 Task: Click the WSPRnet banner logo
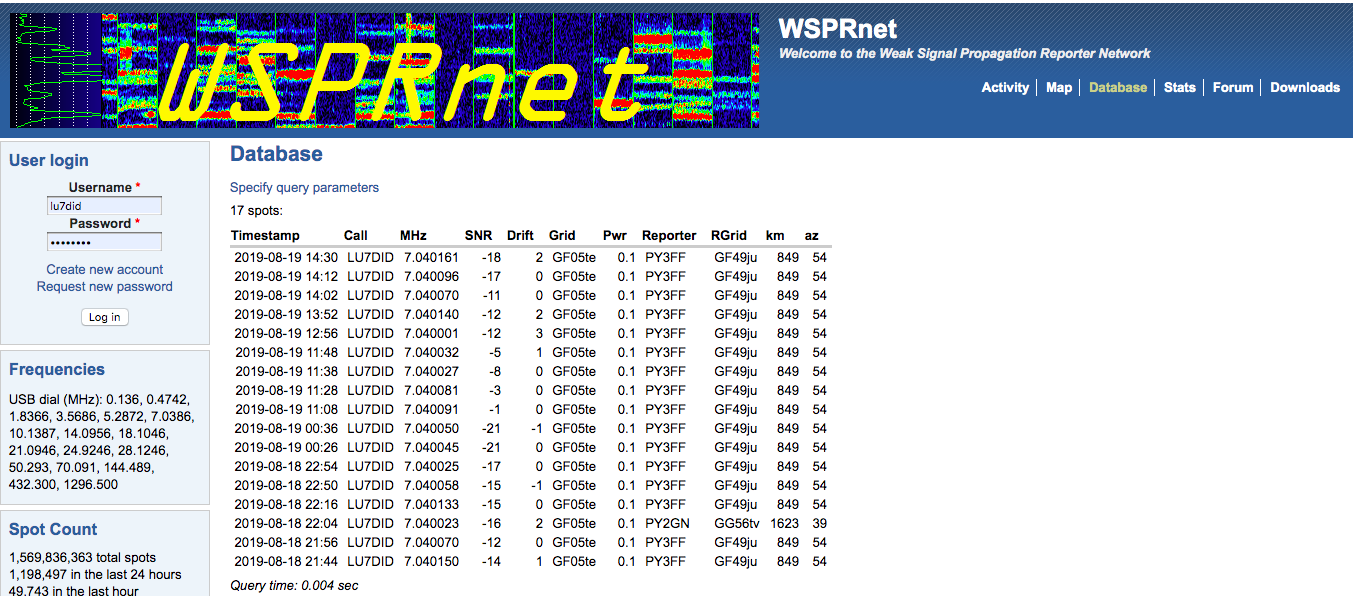[x=385, y=71]
